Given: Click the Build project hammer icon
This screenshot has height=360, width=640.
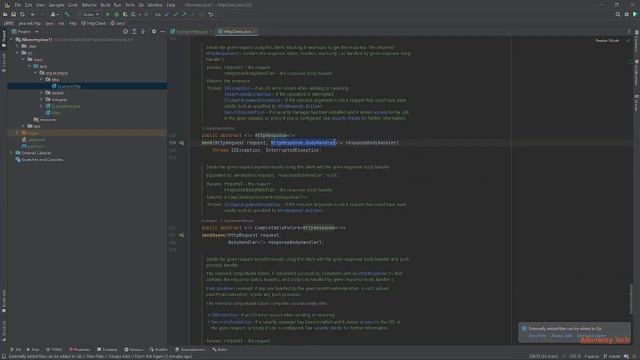Looking at the screenshot, I should coord(67,14).
